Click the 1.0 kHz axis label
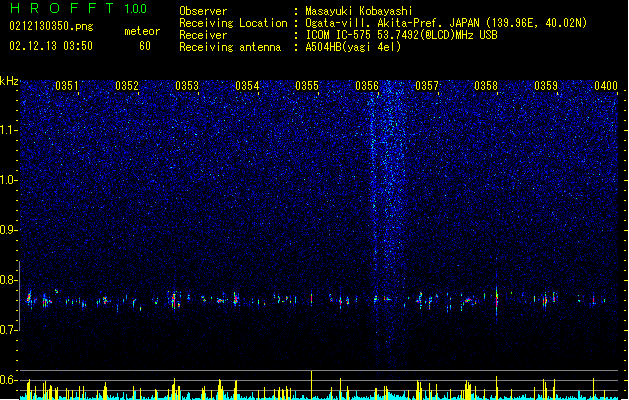 (x=8, y=180)
